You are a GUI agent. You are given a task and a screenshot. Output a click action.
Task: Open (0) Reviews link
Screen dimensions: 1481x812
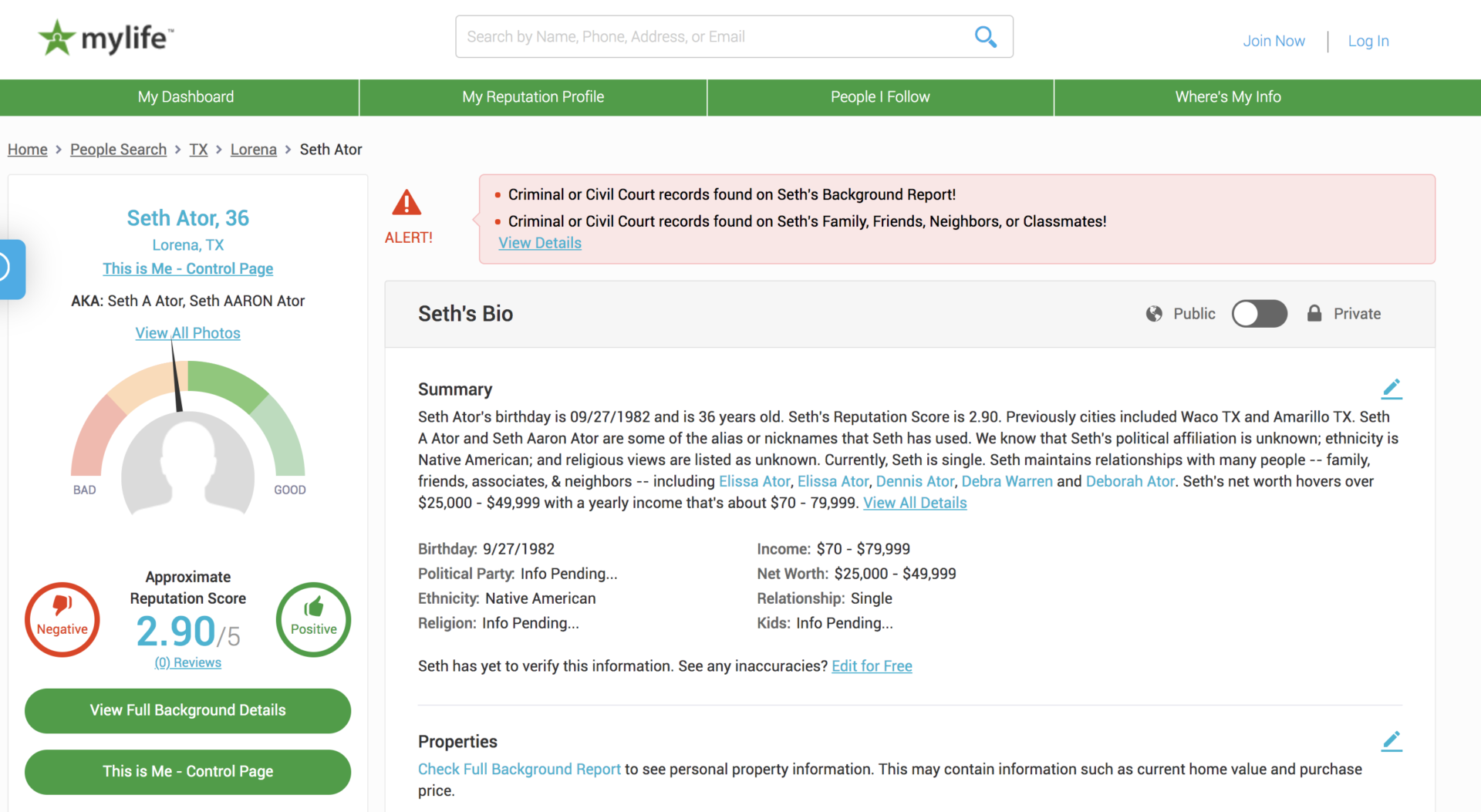(188, 662)
